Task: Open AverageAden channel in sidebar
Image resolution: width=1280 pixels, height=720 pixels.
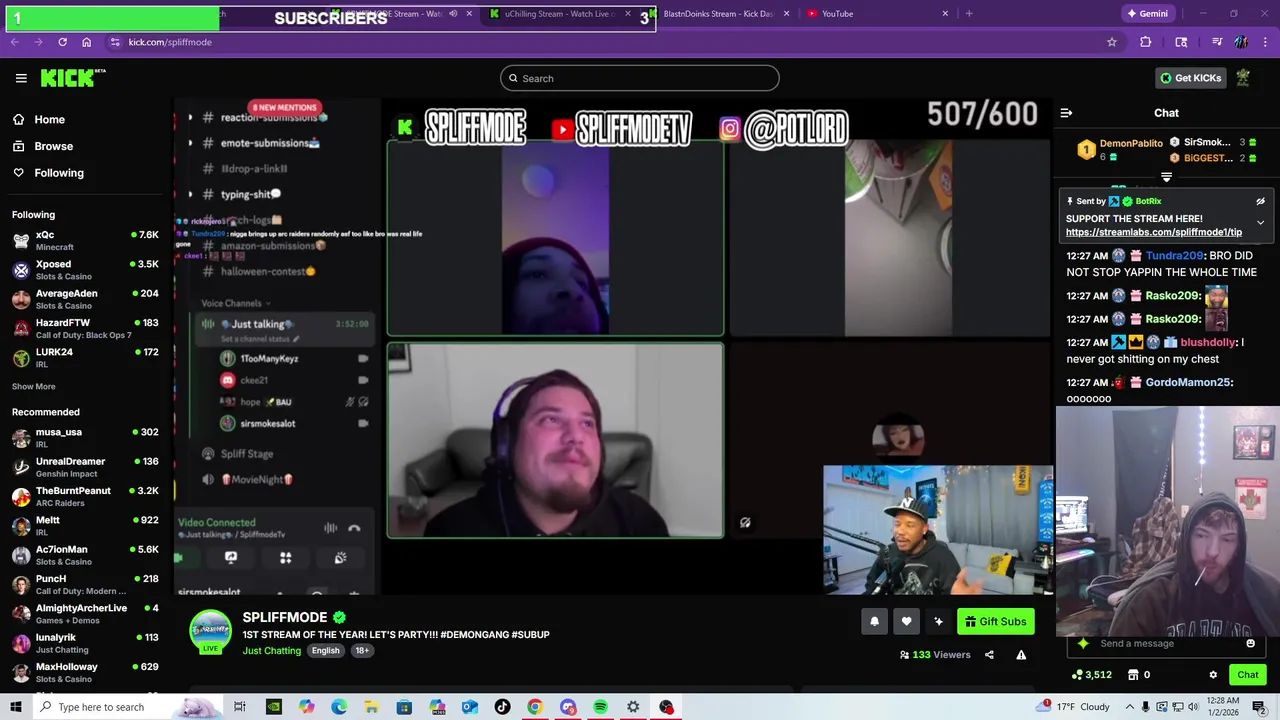Action: tap(85, 299)
